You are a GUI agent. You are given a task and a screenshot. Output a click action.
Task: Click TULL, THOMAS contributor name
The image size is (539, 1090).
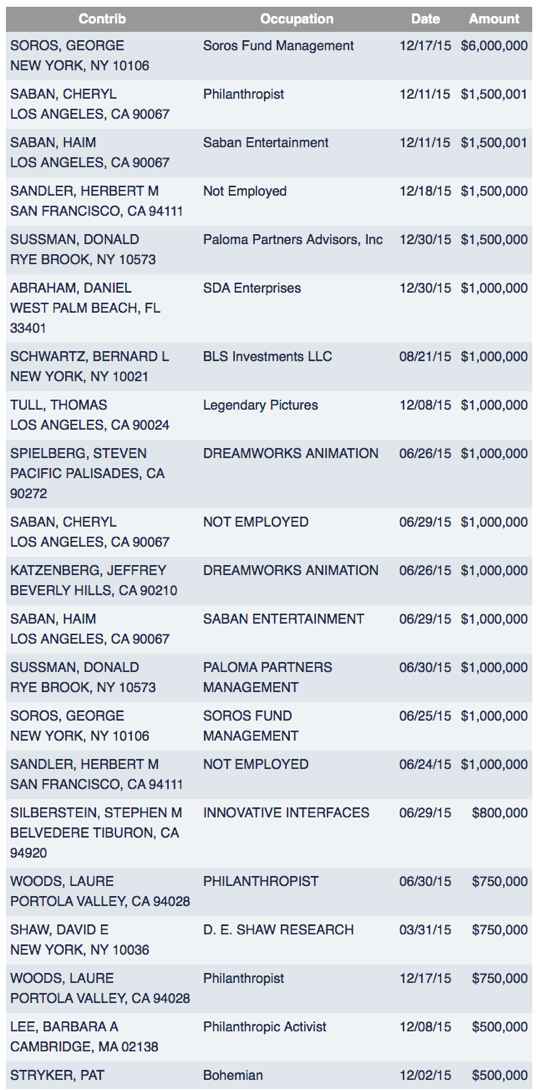(x=58, y=405)
